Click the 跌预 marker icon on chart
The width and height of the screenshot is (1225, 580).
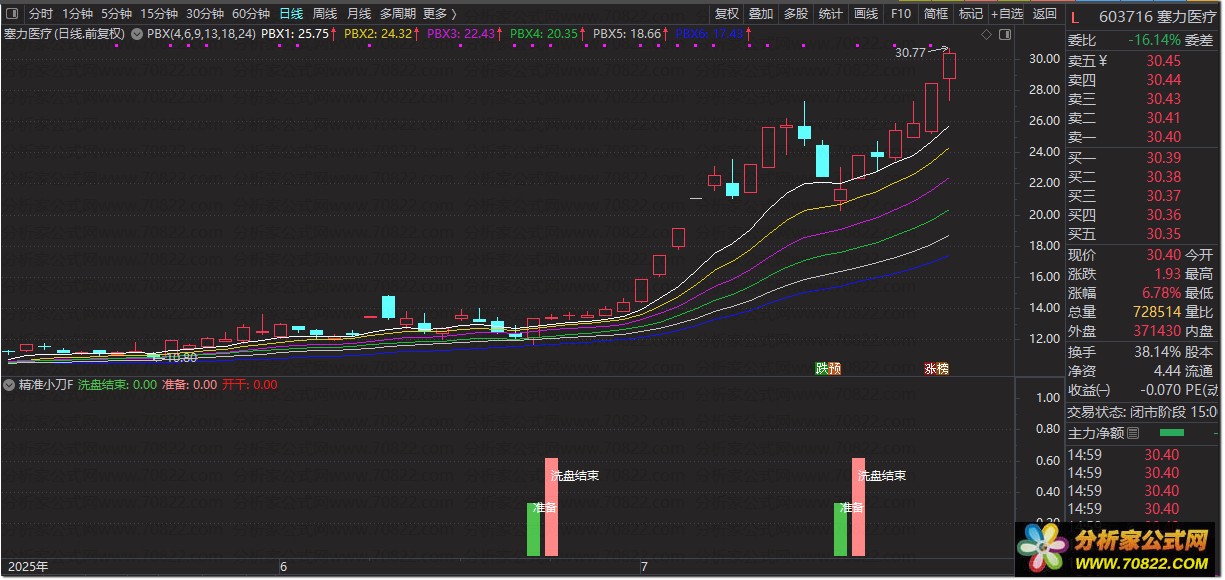pyautogui.click(x=827, y=369)
